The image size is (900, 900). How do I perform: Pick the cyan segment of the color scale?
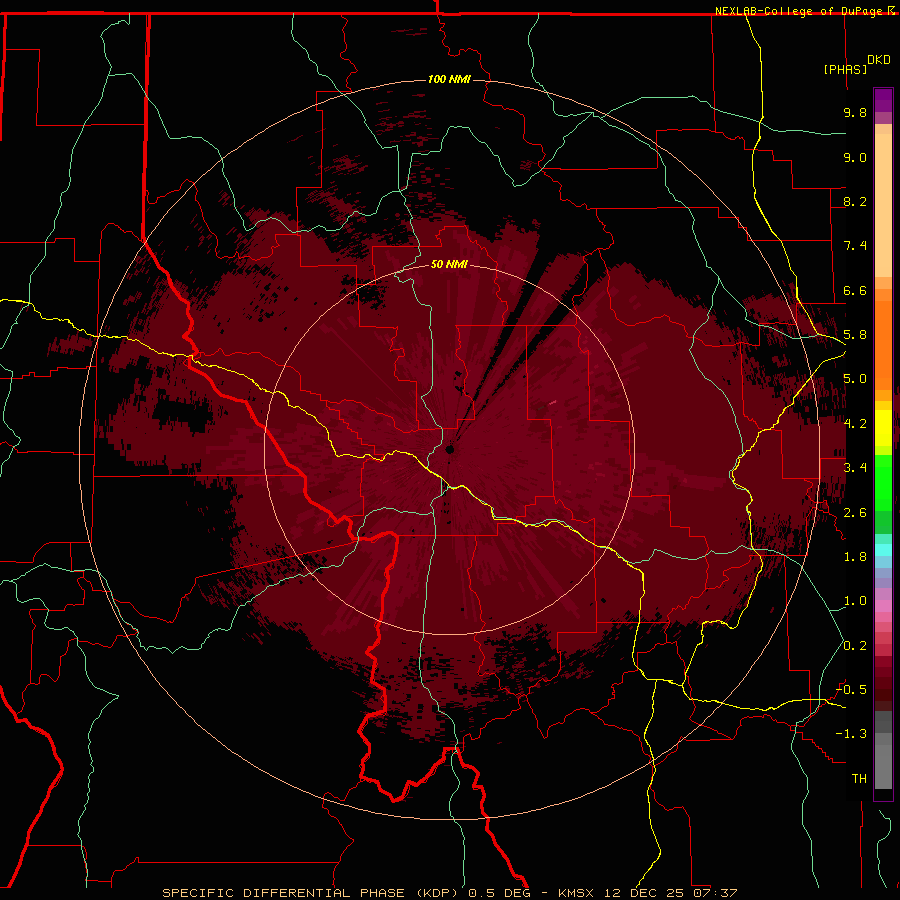[x=883, y=550]
